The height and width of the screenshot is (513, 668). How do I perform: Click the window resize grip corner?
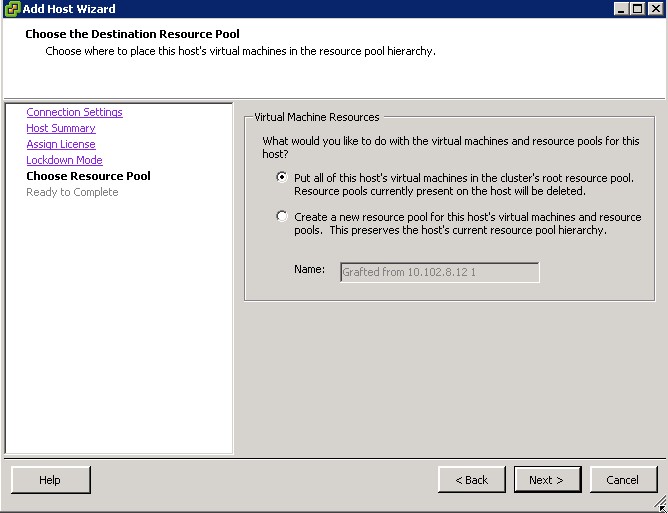pos(661,506)
